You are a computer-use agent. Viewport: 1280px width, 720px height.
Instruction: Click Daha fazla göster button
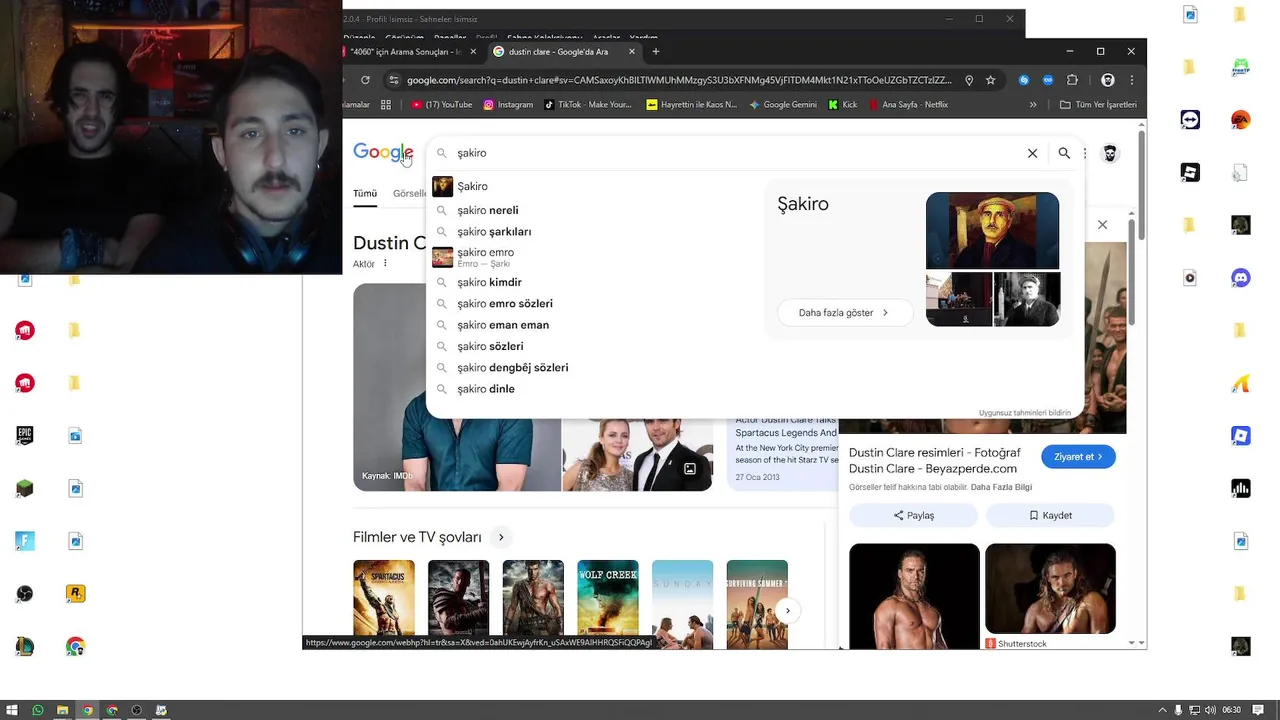tap(845, 312)
